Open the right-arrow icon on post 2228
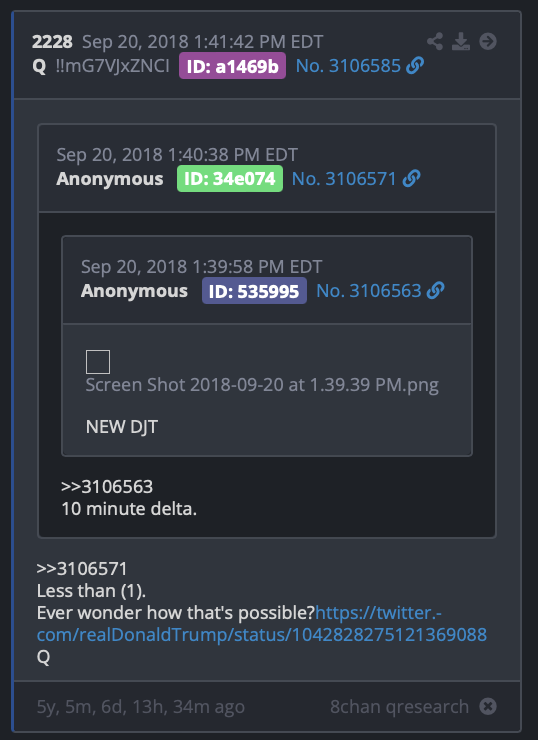This screenshot has height=740, width=538. pos(488,42)
